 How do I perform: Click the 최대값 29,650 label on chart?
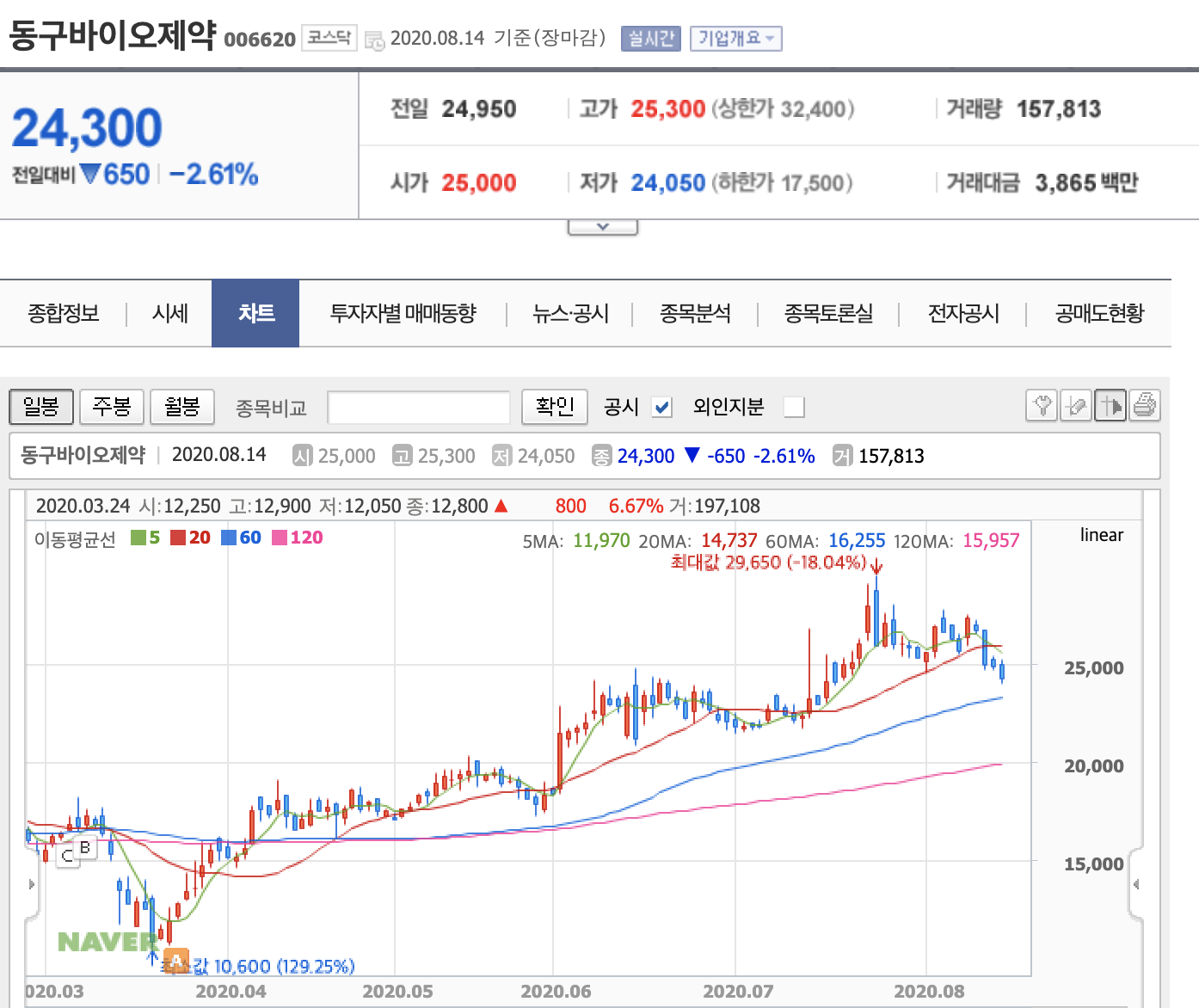click(x=768, y=562)
